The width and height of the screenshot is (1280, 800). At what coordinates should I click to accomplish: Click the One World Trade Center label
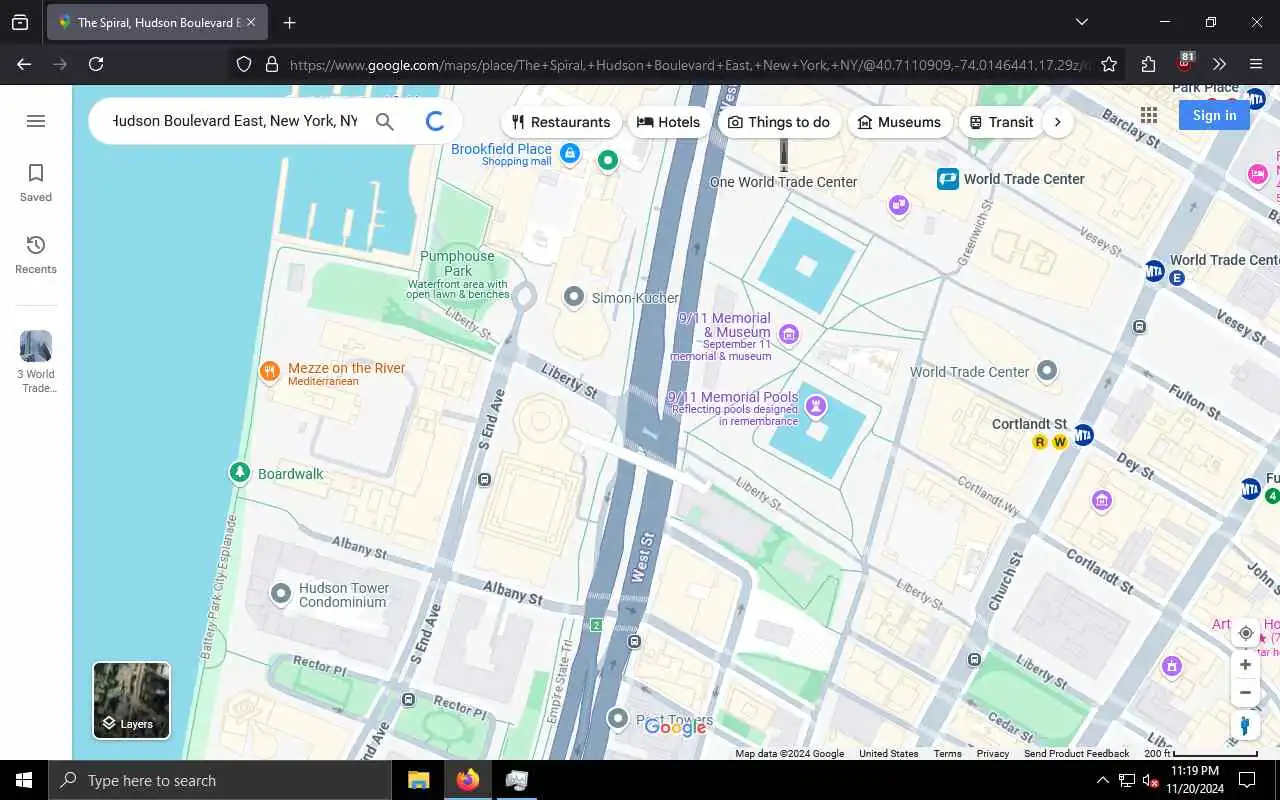click(x=783, y=182)
